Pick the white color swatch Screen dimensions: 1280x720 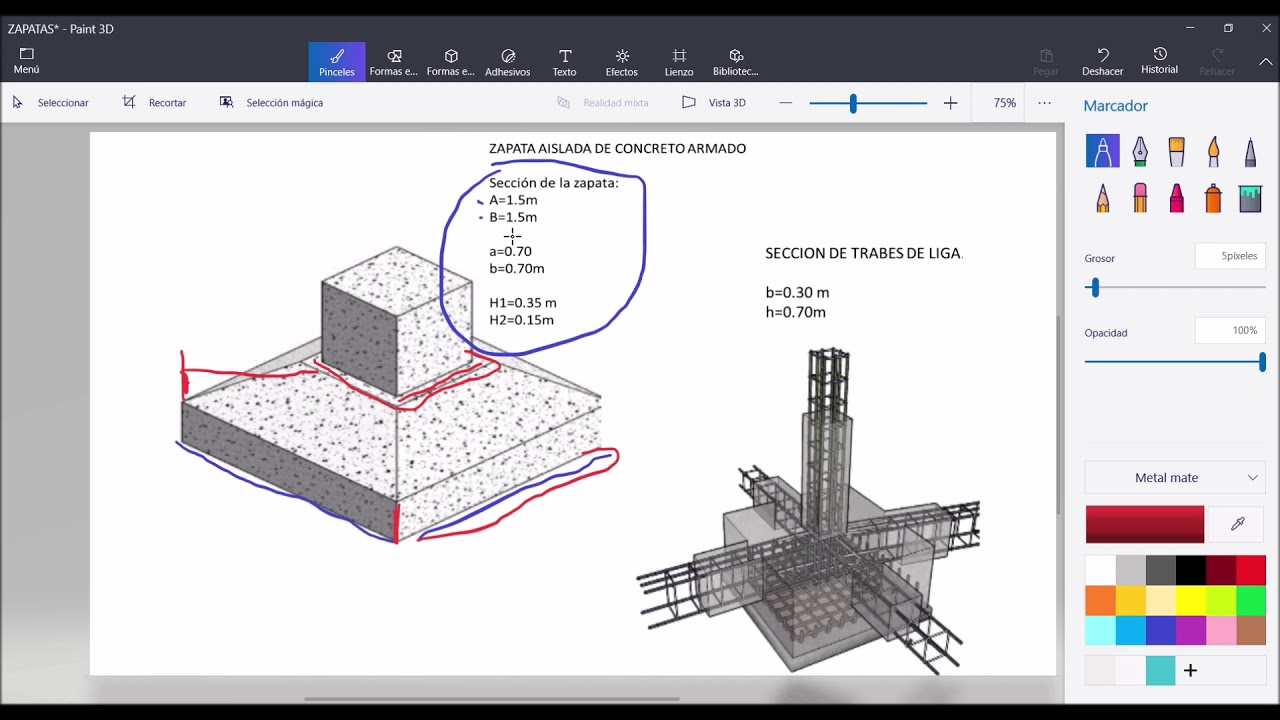[x=1101, y=570]
